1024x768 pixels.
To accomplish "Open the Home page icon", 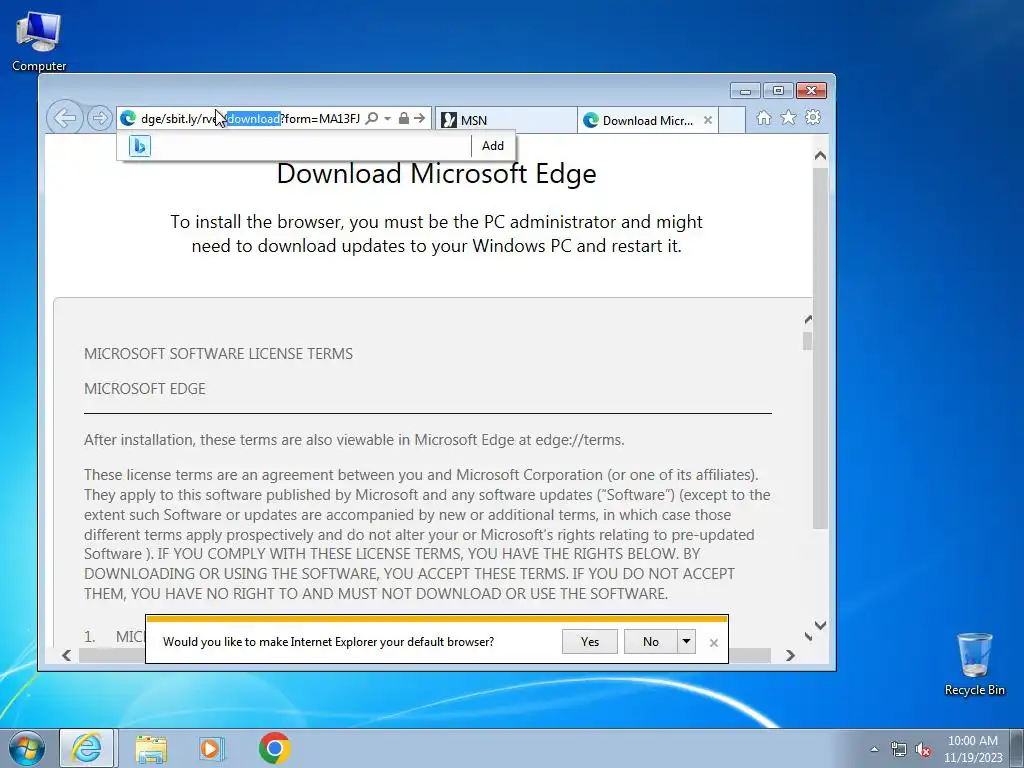I will click(763, 118).
